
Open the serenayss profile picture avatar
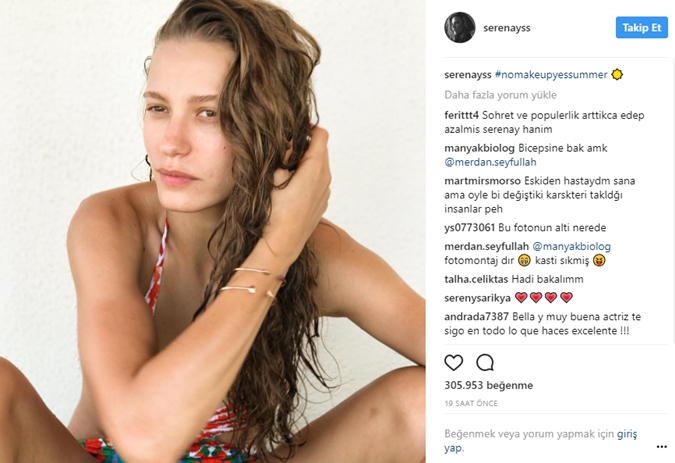(x=460, y=28)
